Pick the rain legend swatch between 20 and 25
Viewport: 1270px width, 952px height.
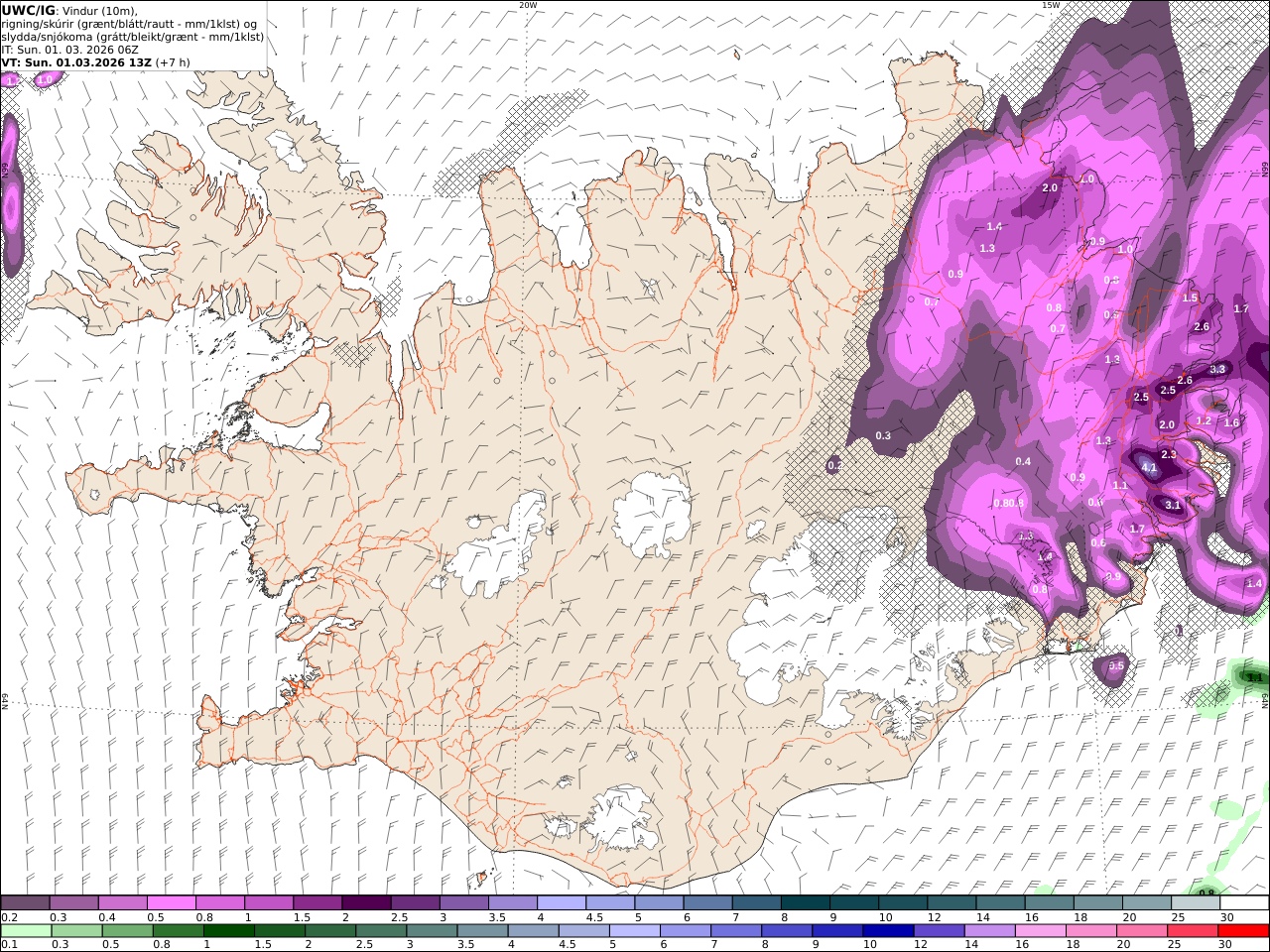1142,931
